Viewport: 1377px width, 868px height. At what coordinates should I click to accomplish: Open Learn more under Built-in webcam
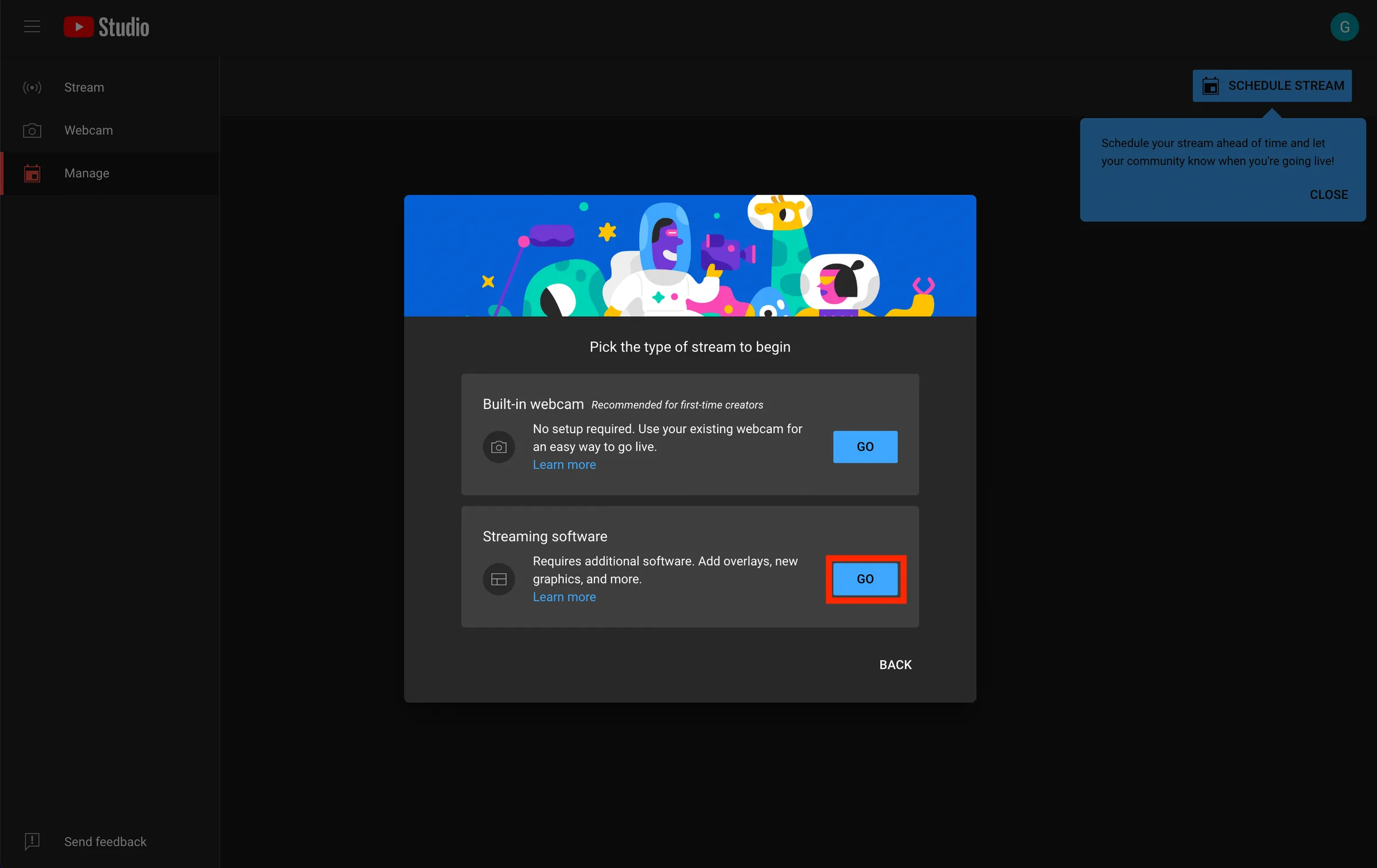tap(564, 465)
